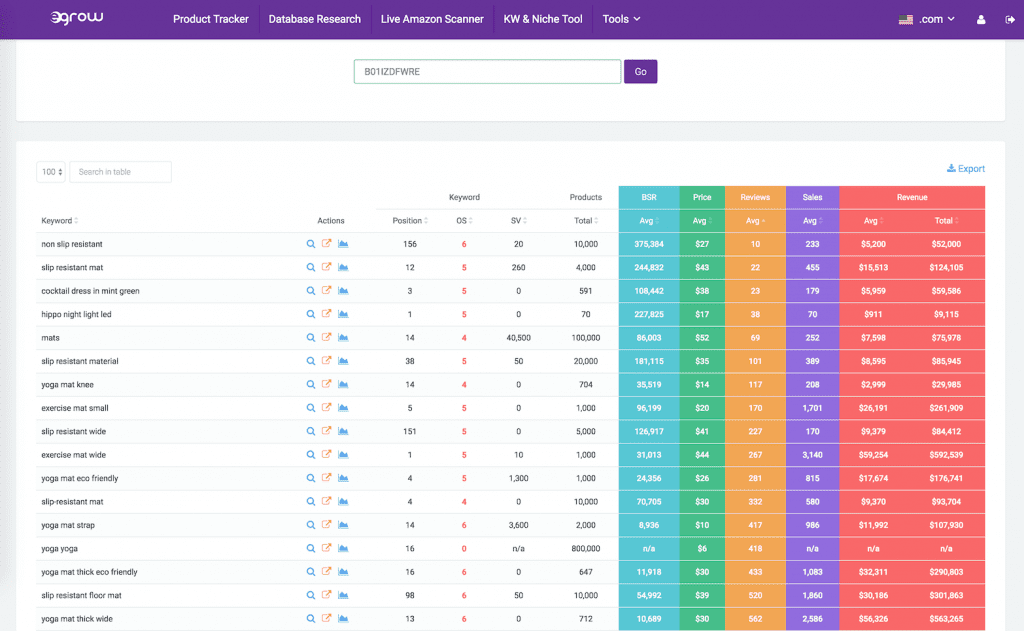
Task: Open the Product Tracker tab
Action: [x=210, y=19]
